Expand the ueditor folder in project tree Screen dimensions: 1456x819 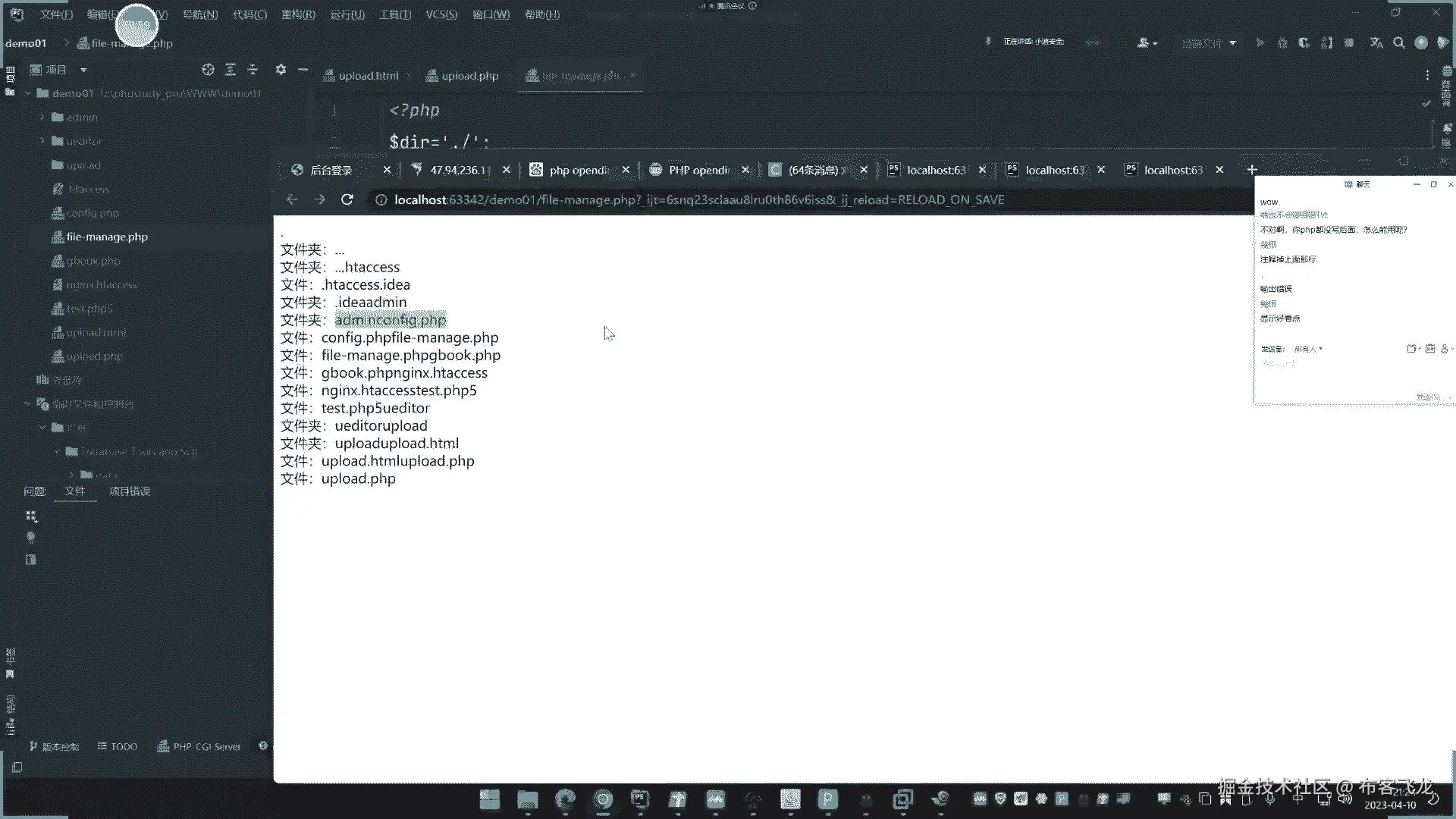coord(42,141)
